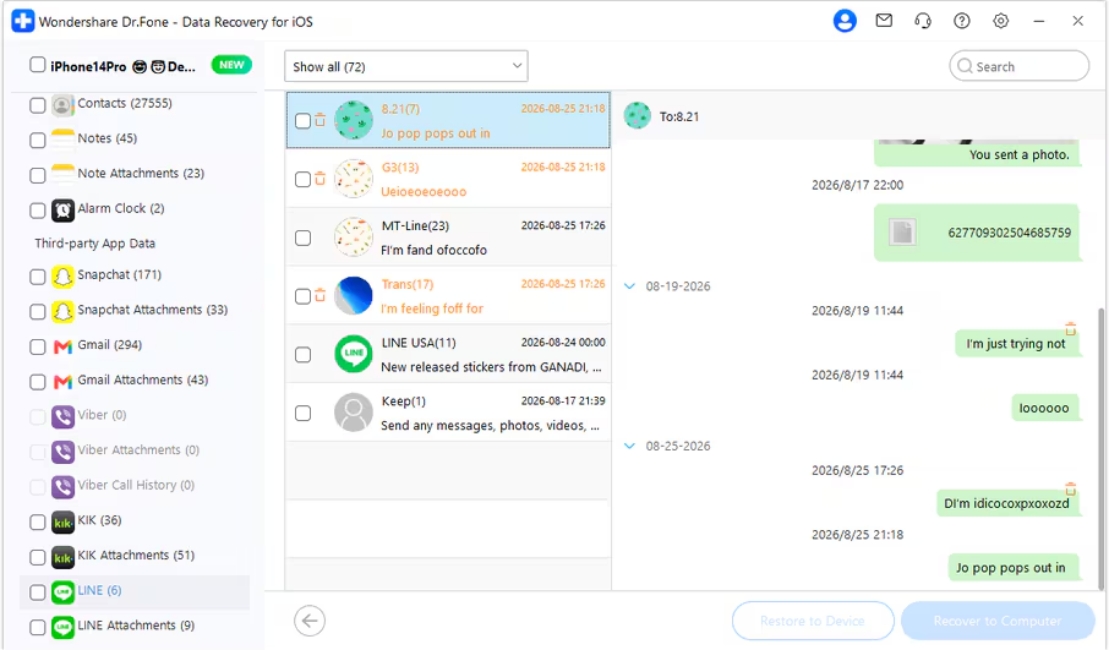Click the grey avatar of Keep chat
The height and width of the screenshot is (650, 1109).
pos(353,412)
